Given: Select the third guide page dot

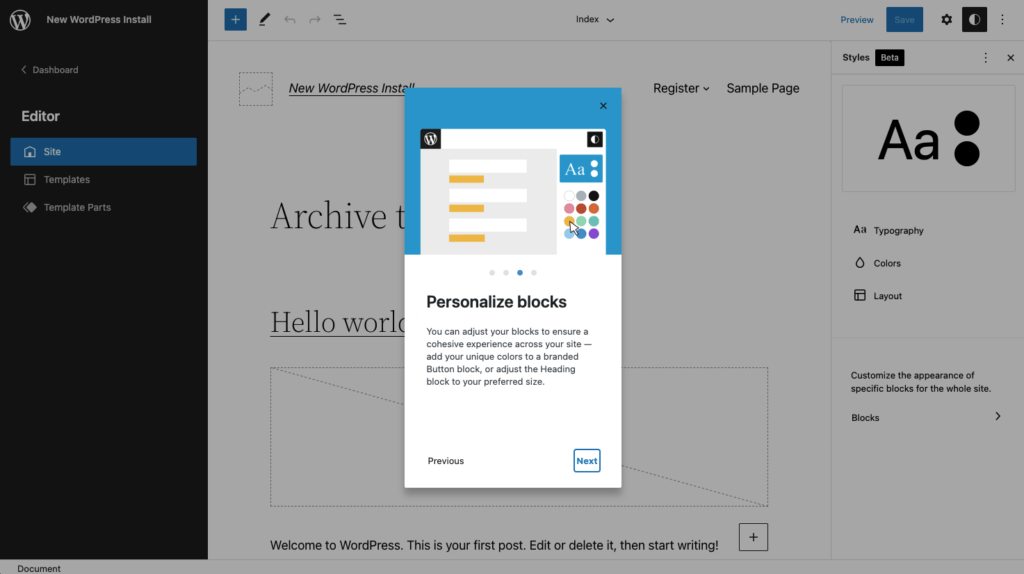Looking at the screenshot, I should [520, 273].
